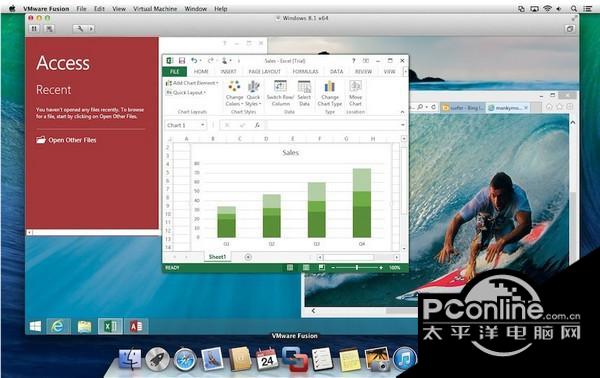Screen dimensions: 600x378
Task: Open Quick Styles gallery in Excel ribbon
Action: coord(253,93)
